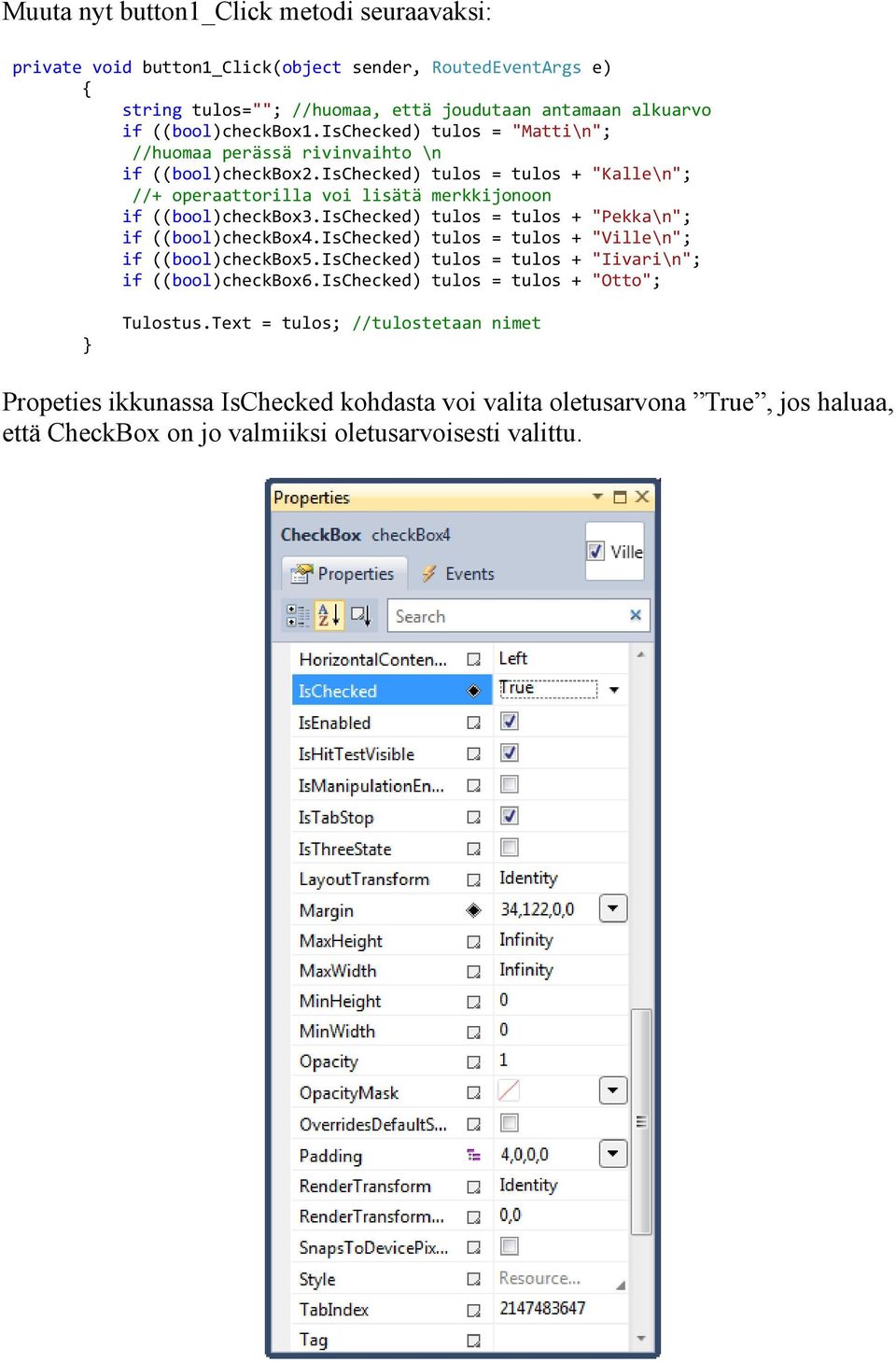The image size is (896, 1363).
Task: Maximize the Properties panel
Action: coord(620,497)
